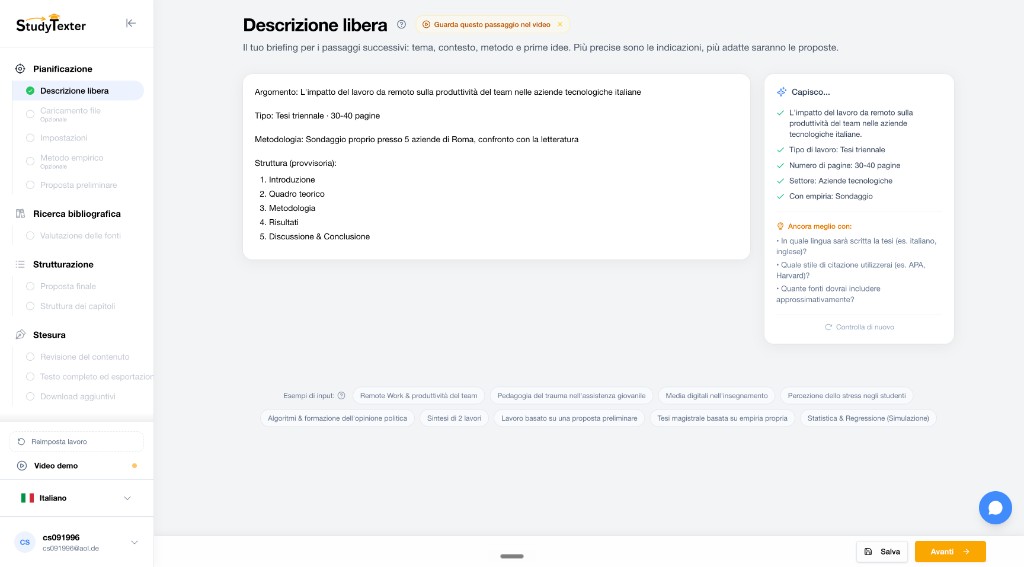Choose example 'Remote Work & produttività del team'
Screen dimensions: 1024x567
(x=419, y=396)
